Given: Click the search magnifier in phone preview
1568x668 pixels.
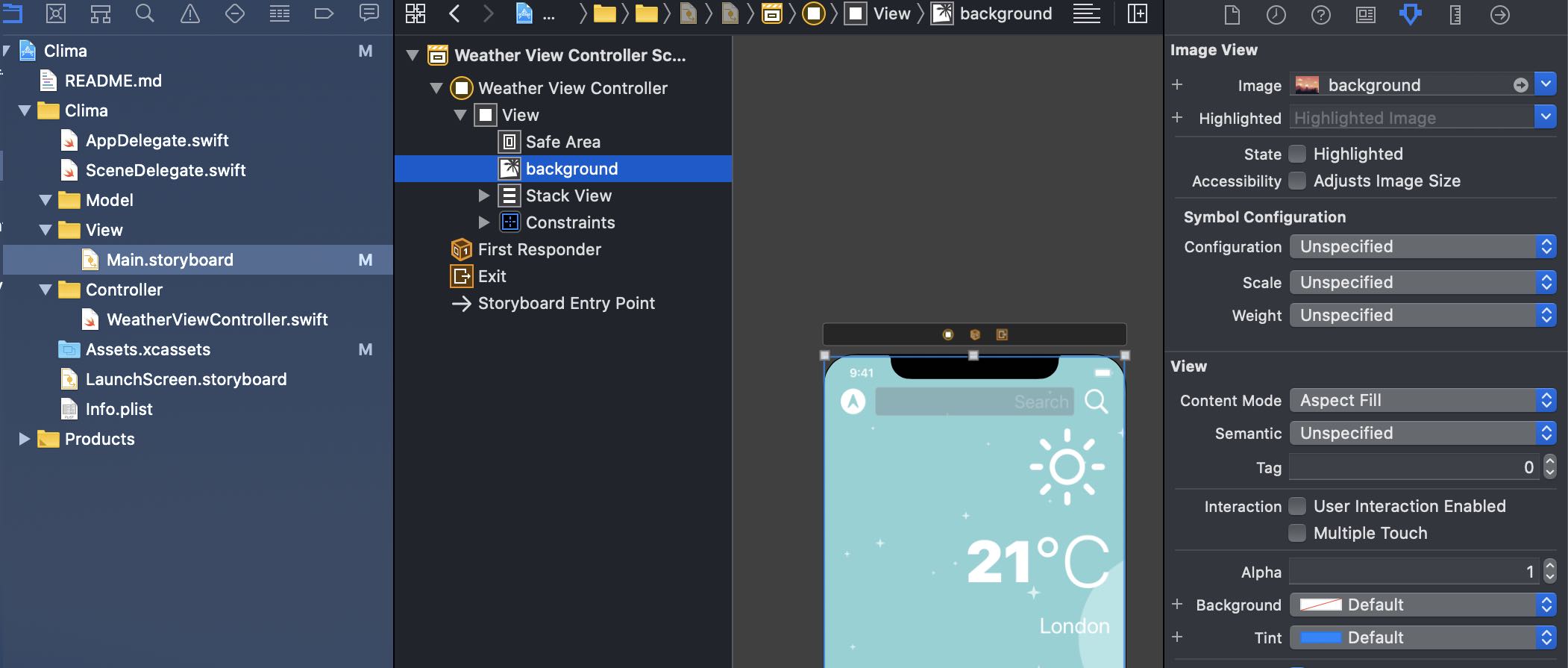Looking at the screenshot, I should coord(1096,402).
